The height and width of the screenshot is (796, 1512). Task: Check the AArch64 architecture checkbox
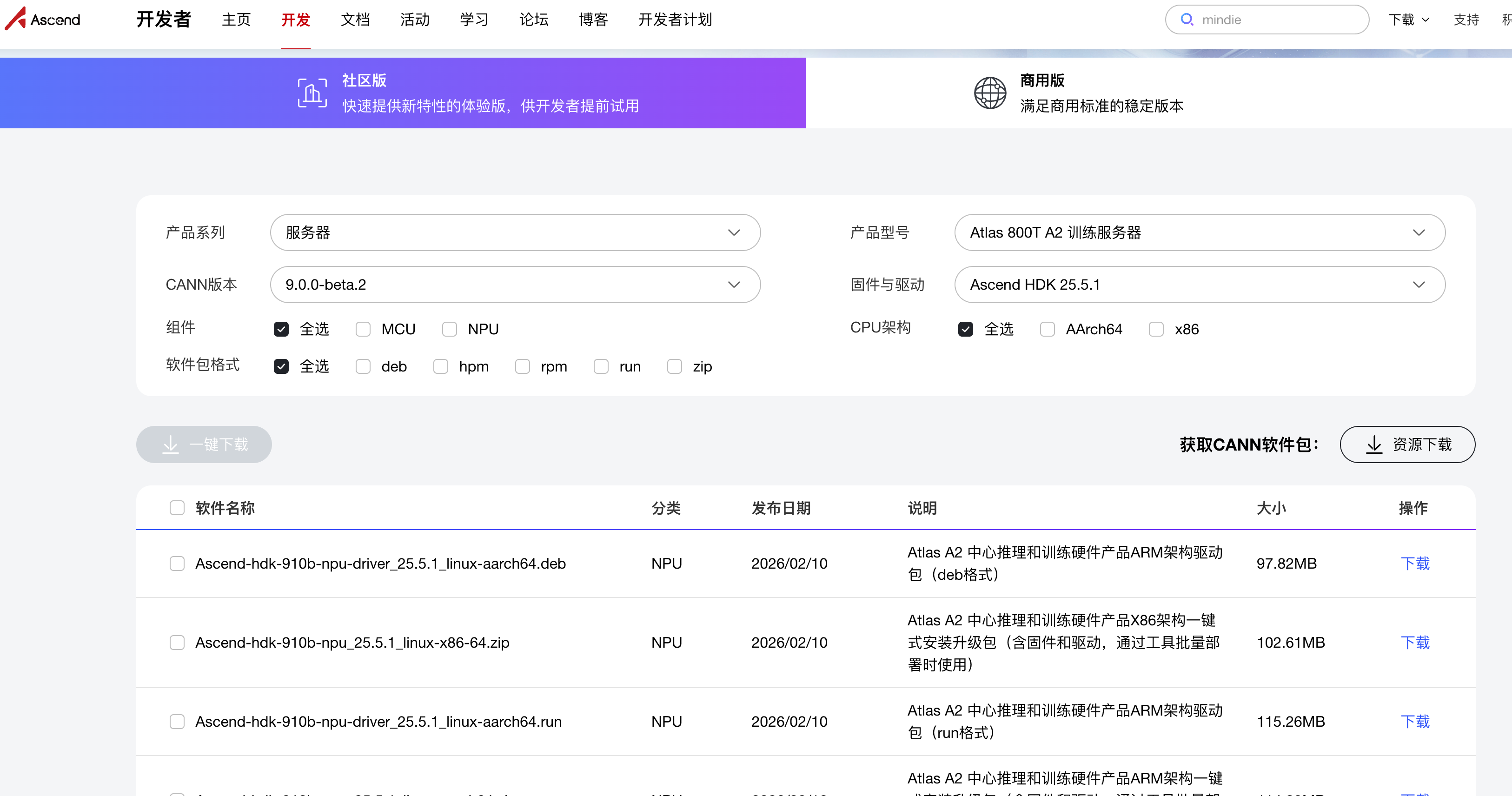coord(1047,329)
